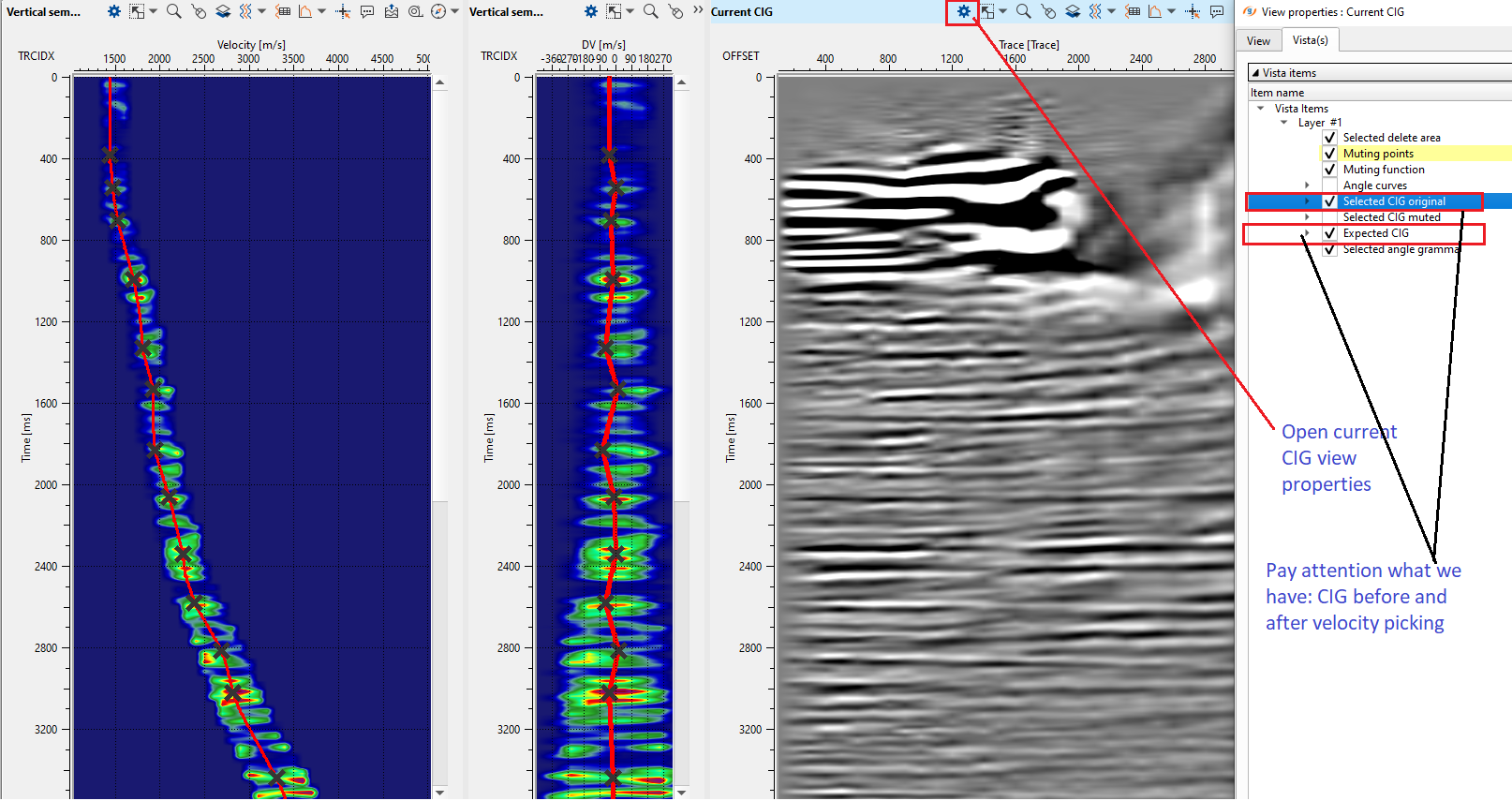Click layers stack icon in Current CIG toolbar

click(1073, 11)
